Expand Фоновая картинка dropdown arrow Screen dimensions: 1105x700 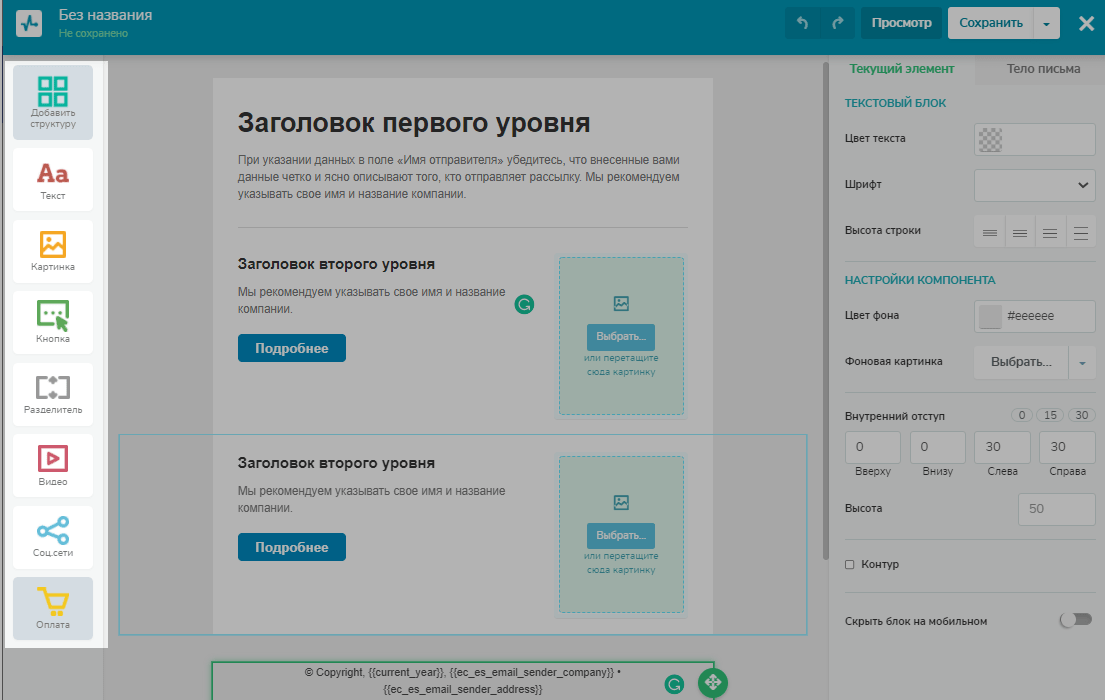tap(1082, 362)
